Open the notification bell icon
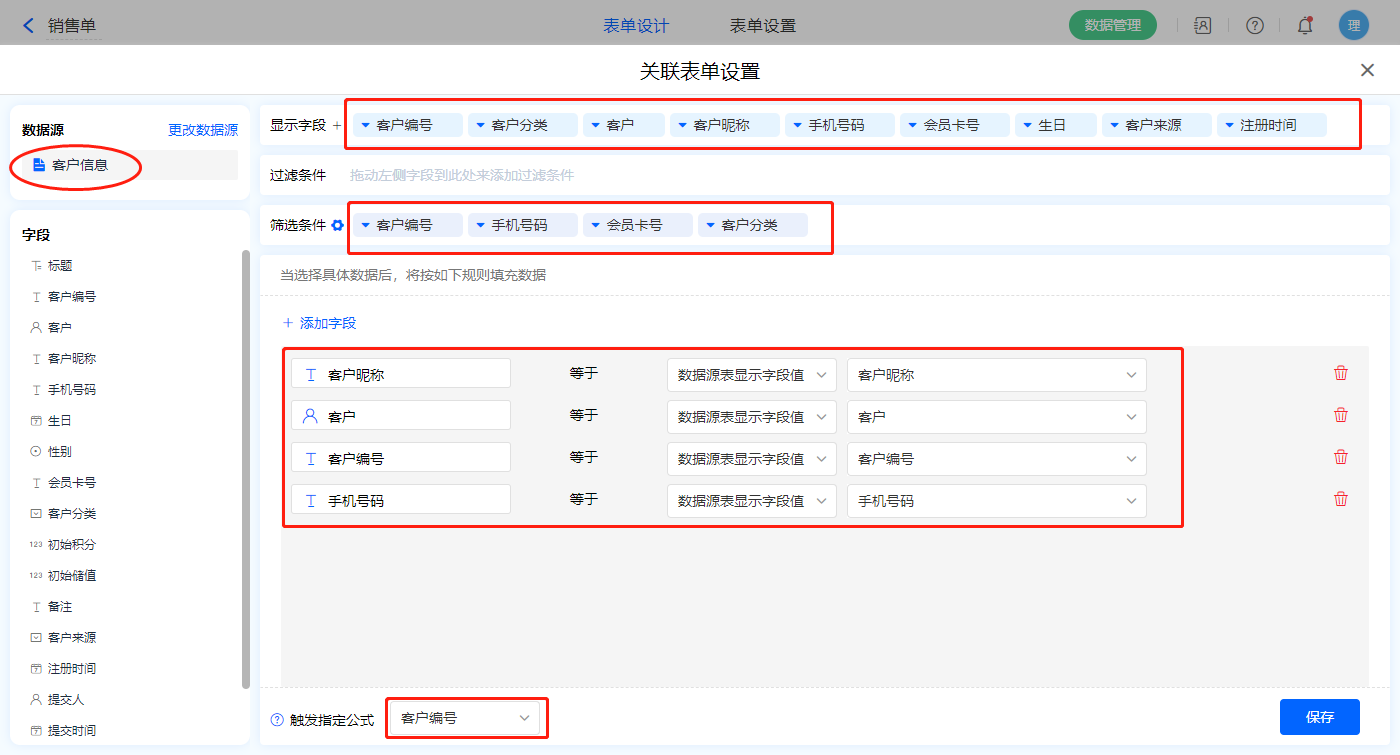 point(1304,26)
